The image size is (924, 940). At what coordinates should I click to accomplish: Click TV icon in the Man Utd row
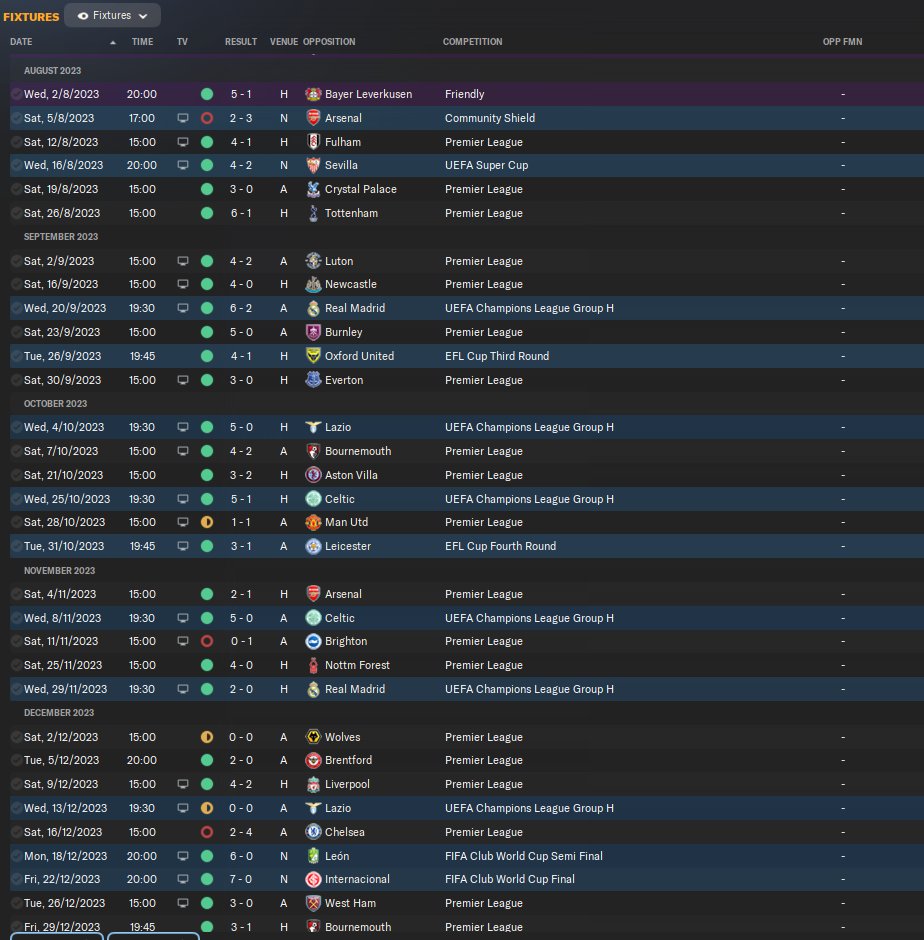click(x=183, y=522)
